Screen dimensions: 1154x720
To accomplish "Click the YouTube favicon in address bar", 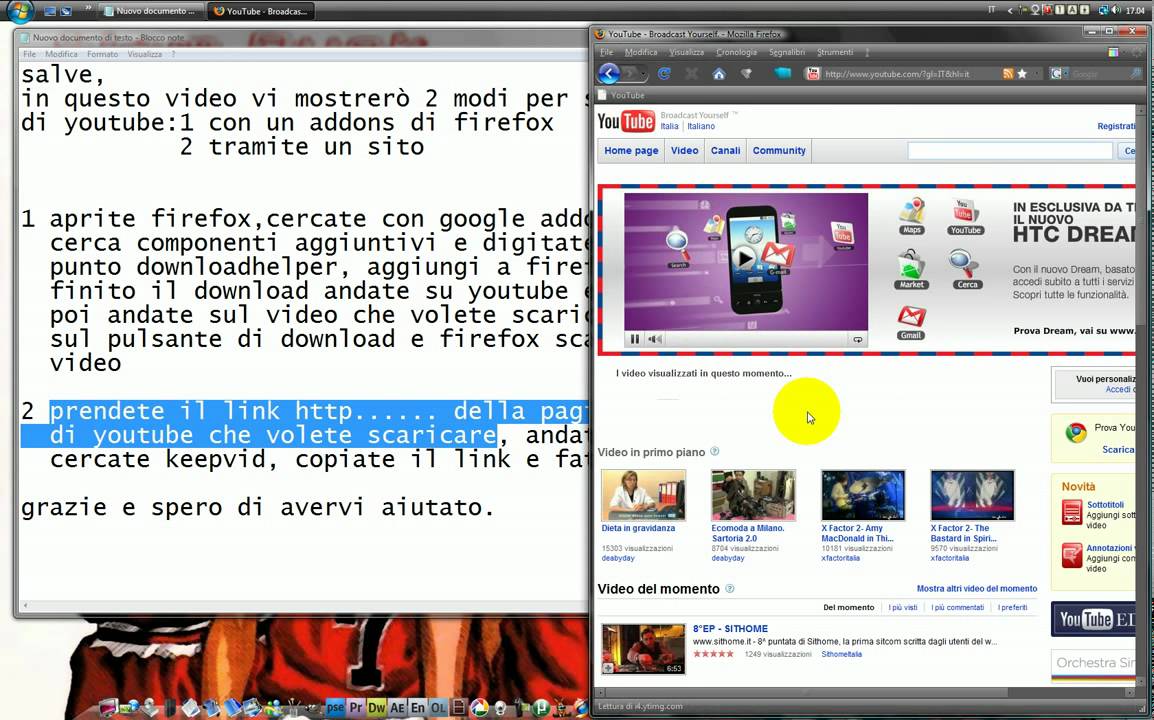I will pos(813,74).
